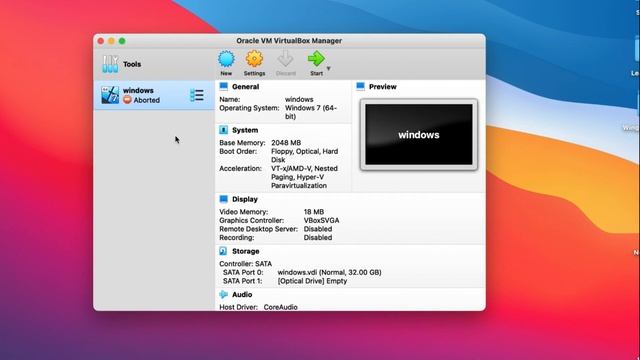The width and height of the screenshot is (640, 360).
Task: Open the System section header
Action: (245, 130)
